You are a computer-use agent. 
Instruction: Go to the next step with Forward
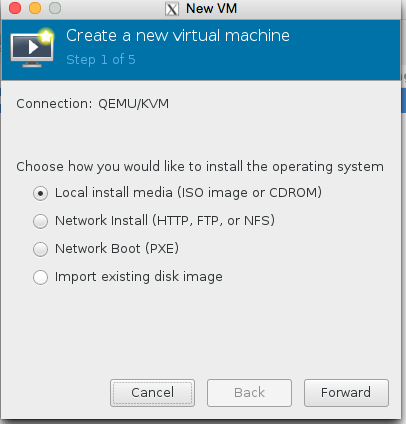click(346, 393)
